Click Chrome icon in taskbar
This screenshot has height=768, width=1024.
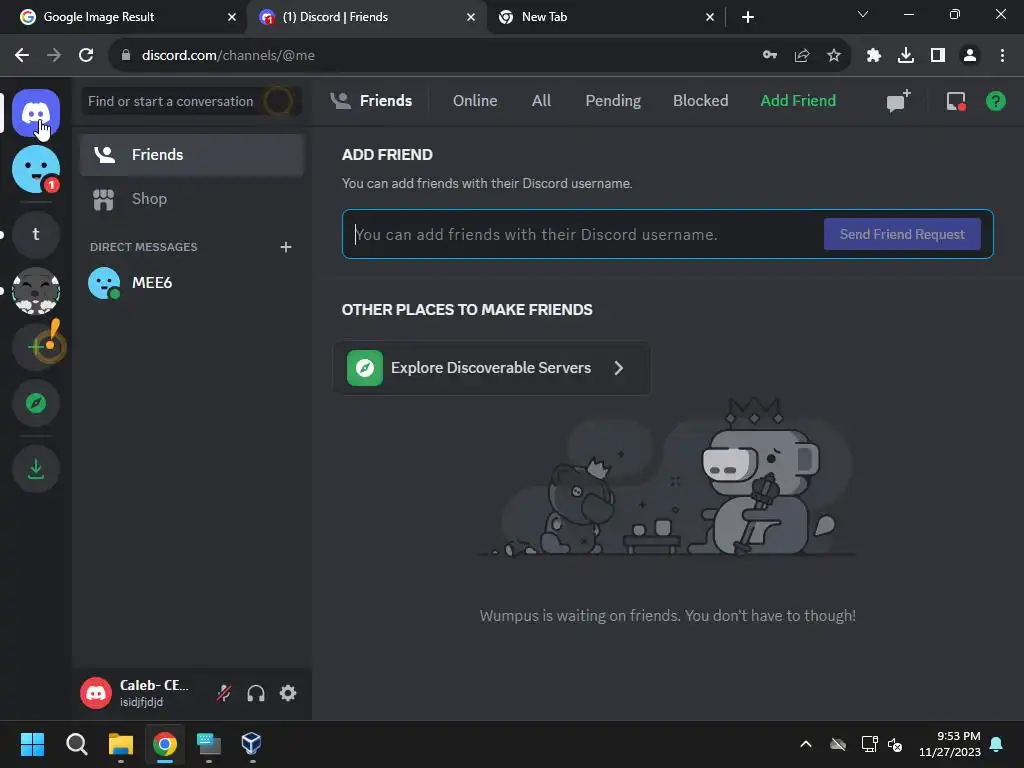point(165,744)
